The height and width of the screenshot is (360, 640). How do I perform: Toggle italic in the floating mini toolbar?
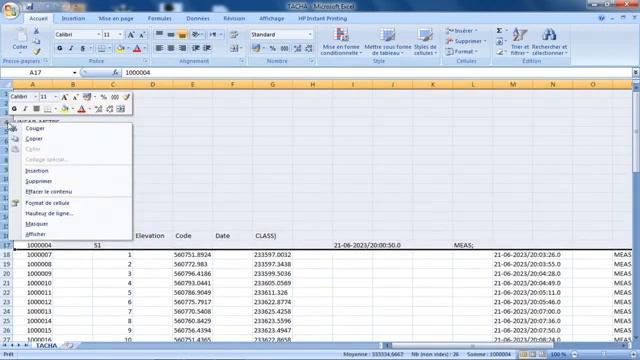pyautogui.click(x=25, y=109)
